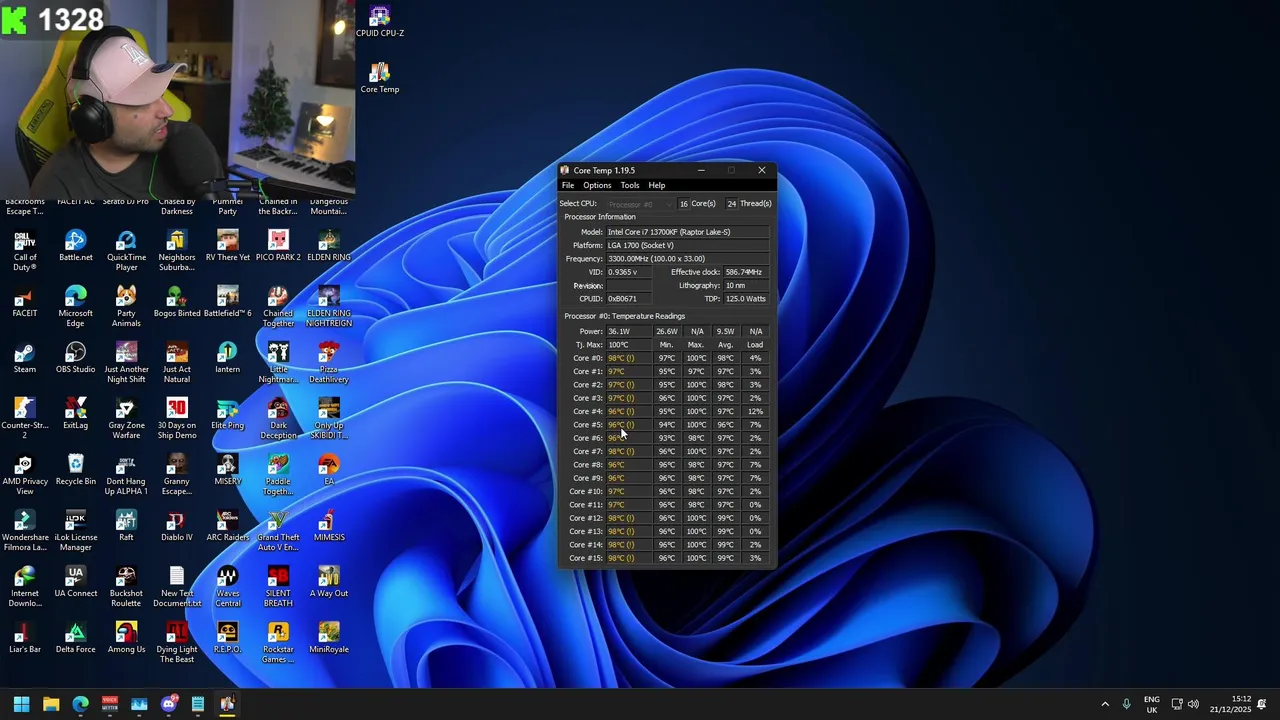
Task: Select Grand Theft Auto V desktop icon
Action: pyautogui.click(x=278, y=531)
